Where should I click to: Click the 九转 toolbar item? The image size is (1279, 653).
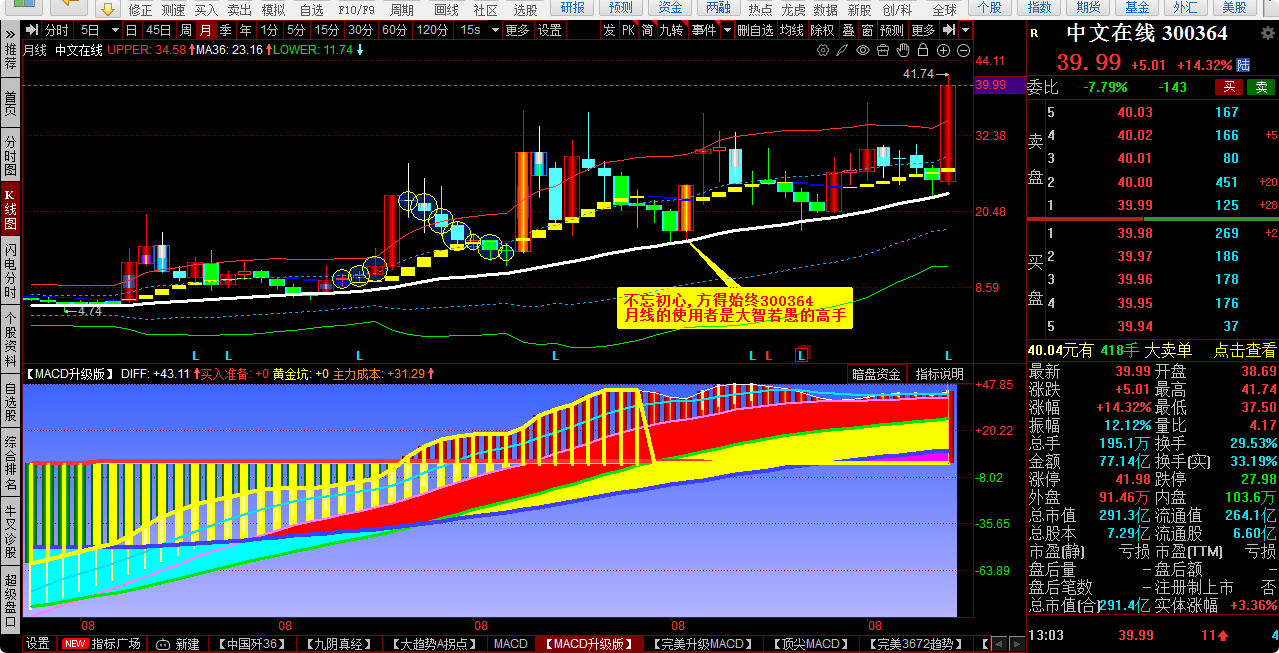(671, 30)
